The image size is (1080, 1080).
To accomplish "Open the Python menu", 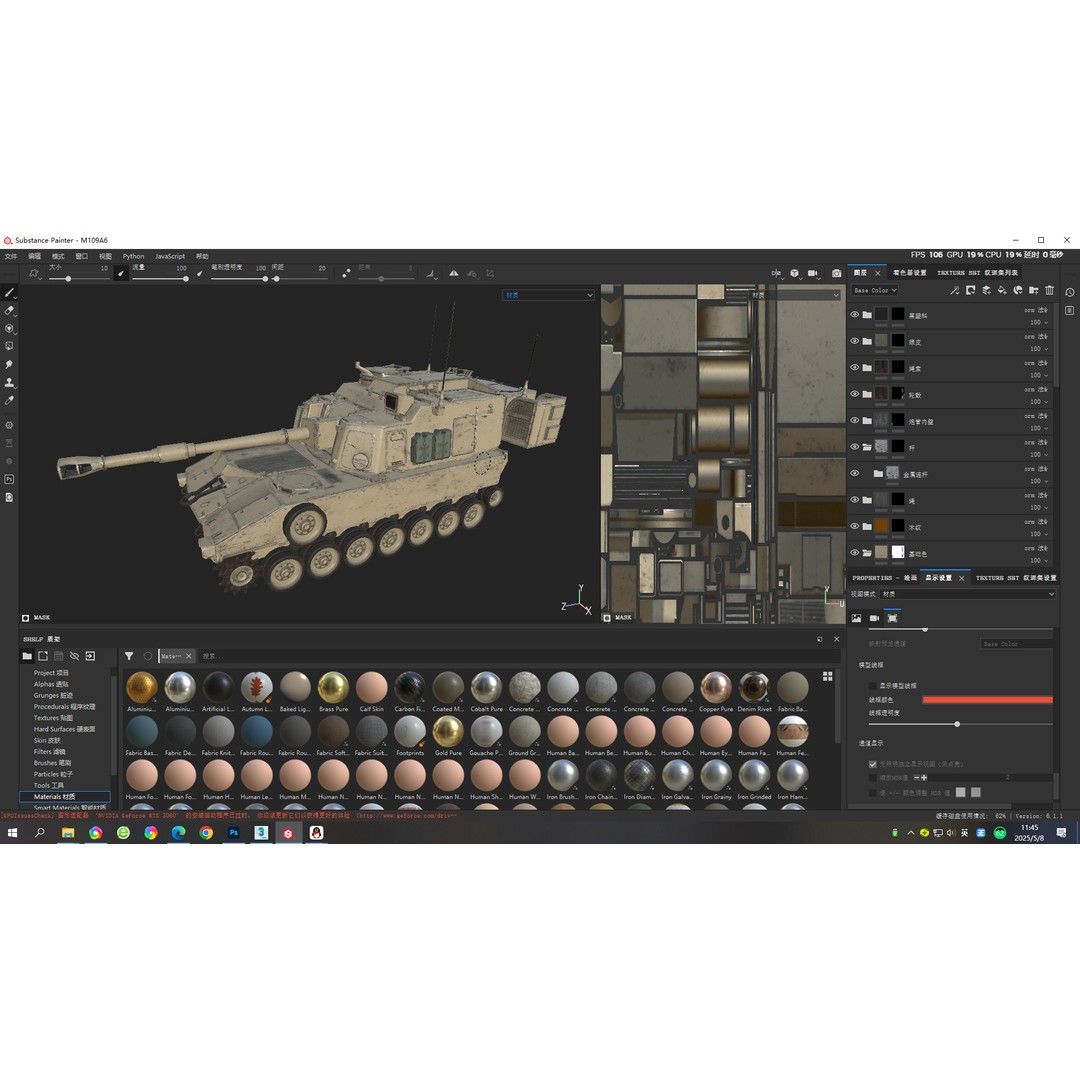I will [x=134, y=256].
